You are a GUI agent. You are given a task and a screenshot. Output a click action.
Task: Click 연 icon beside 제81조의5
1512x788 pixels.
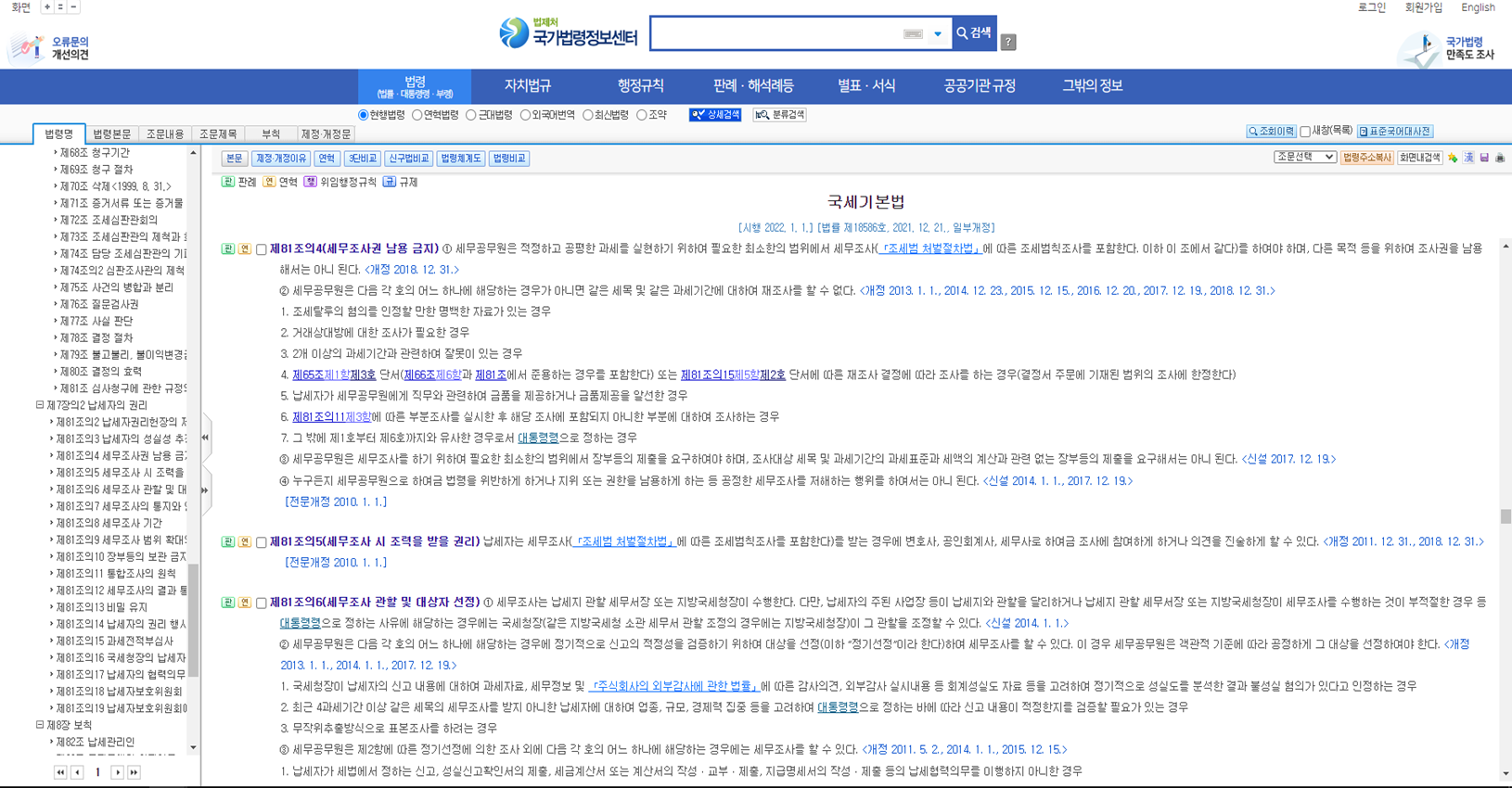pyautogui.click(x=245, y=542)
